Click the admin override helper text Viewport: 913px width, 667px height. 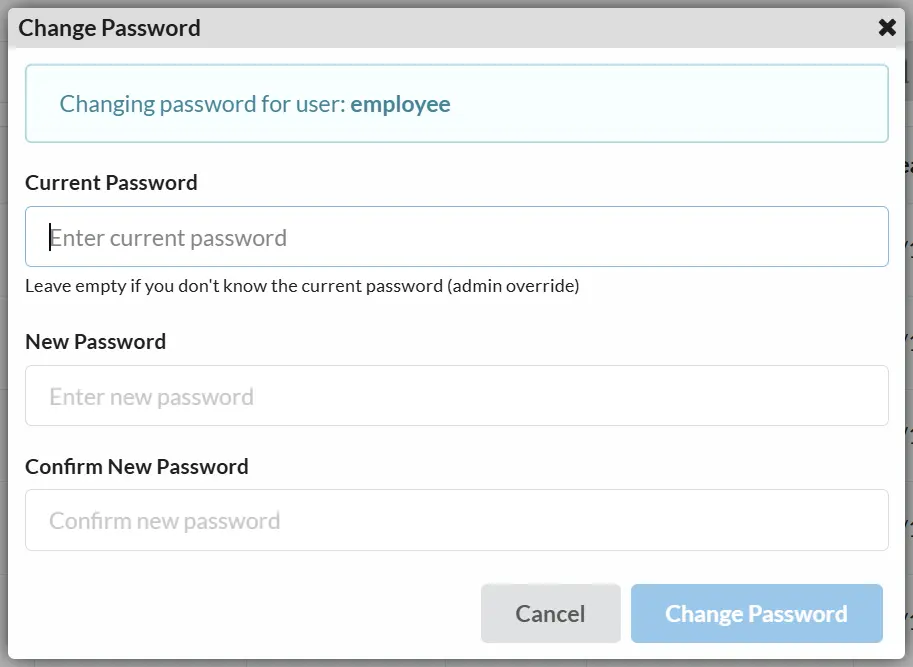[300, 285]
